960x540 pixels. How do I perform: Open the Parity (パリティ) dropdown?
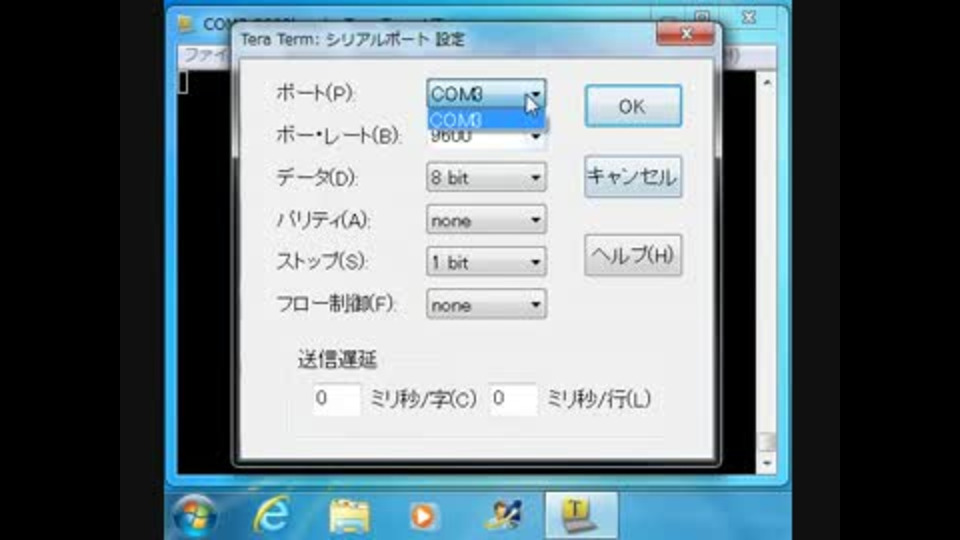[486, 220]
